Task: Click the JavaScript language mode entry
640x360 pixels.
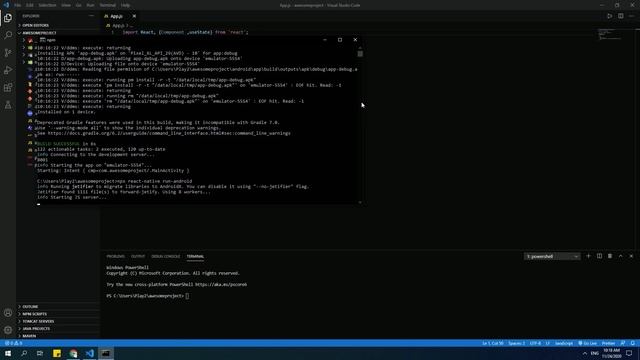Action: coord(564,343)
